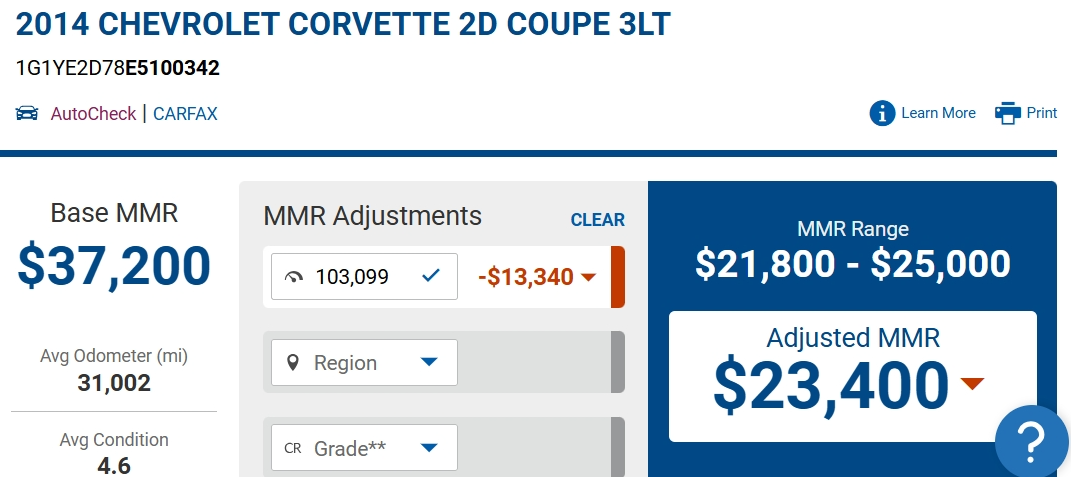
Task: Click the CR icon beside Grade
Action: tap(293, 448)
